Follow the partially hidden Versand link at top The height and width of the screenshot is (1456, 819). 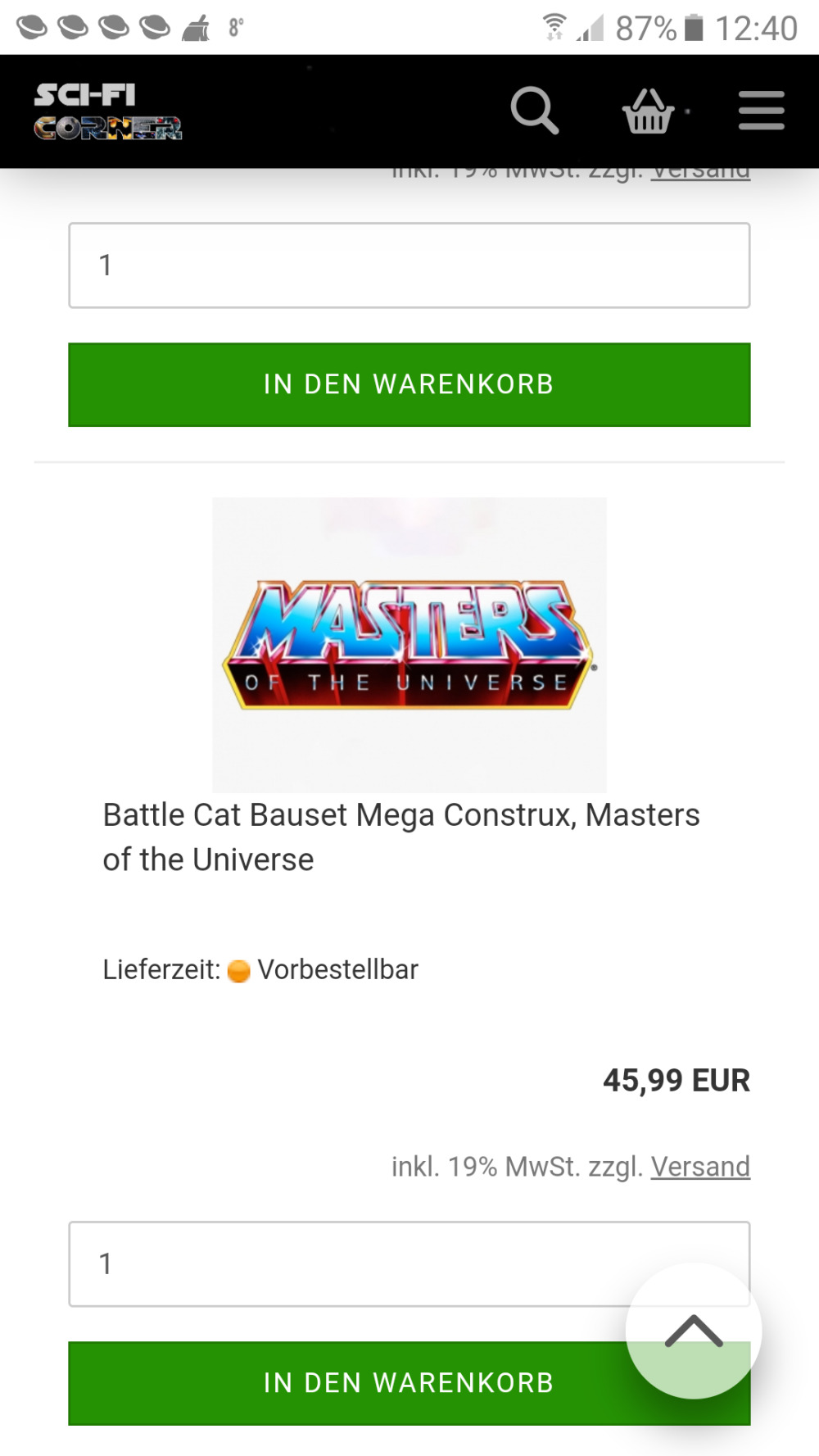click(700, 174)
